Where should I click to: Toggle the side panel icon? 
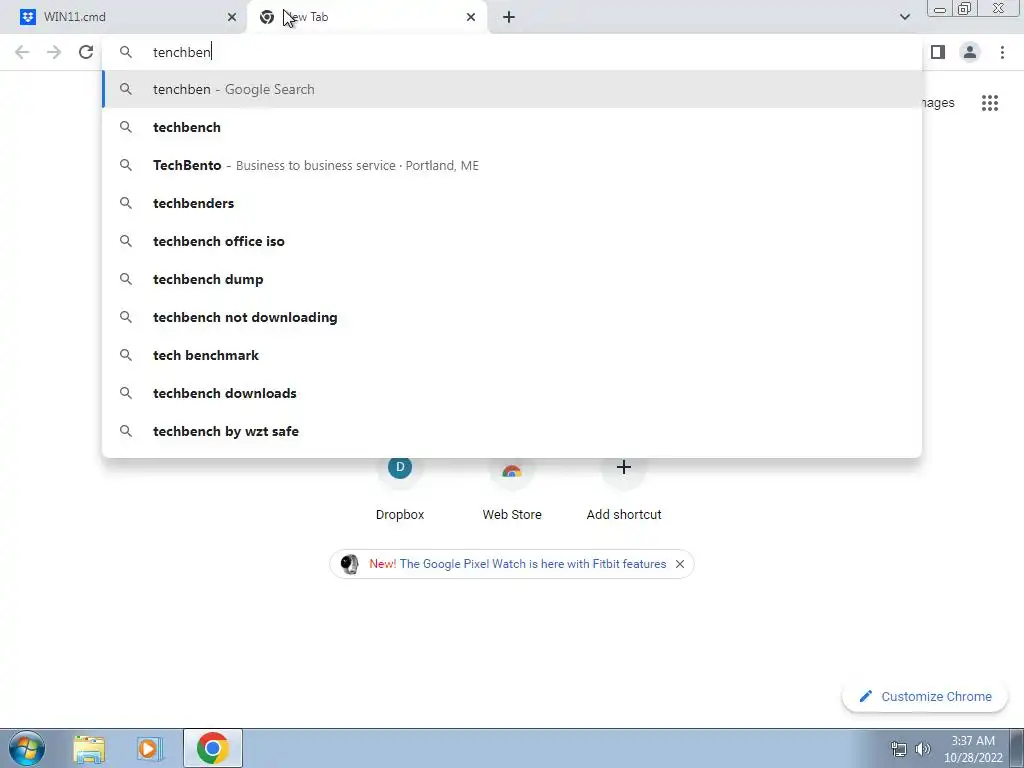tap(938, 52)
